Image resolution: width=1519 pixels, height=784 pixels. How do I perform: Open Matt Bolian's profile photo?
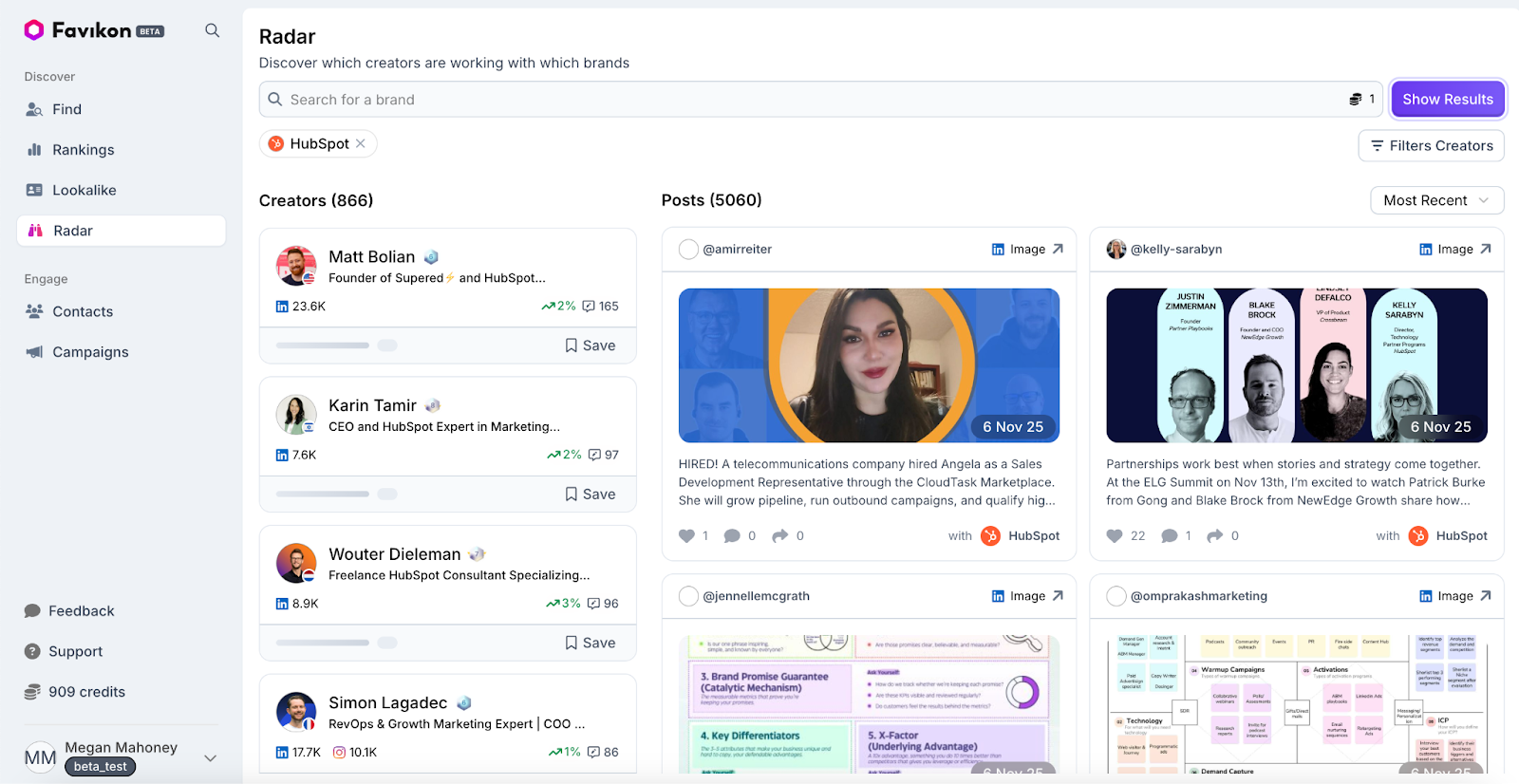296,266
